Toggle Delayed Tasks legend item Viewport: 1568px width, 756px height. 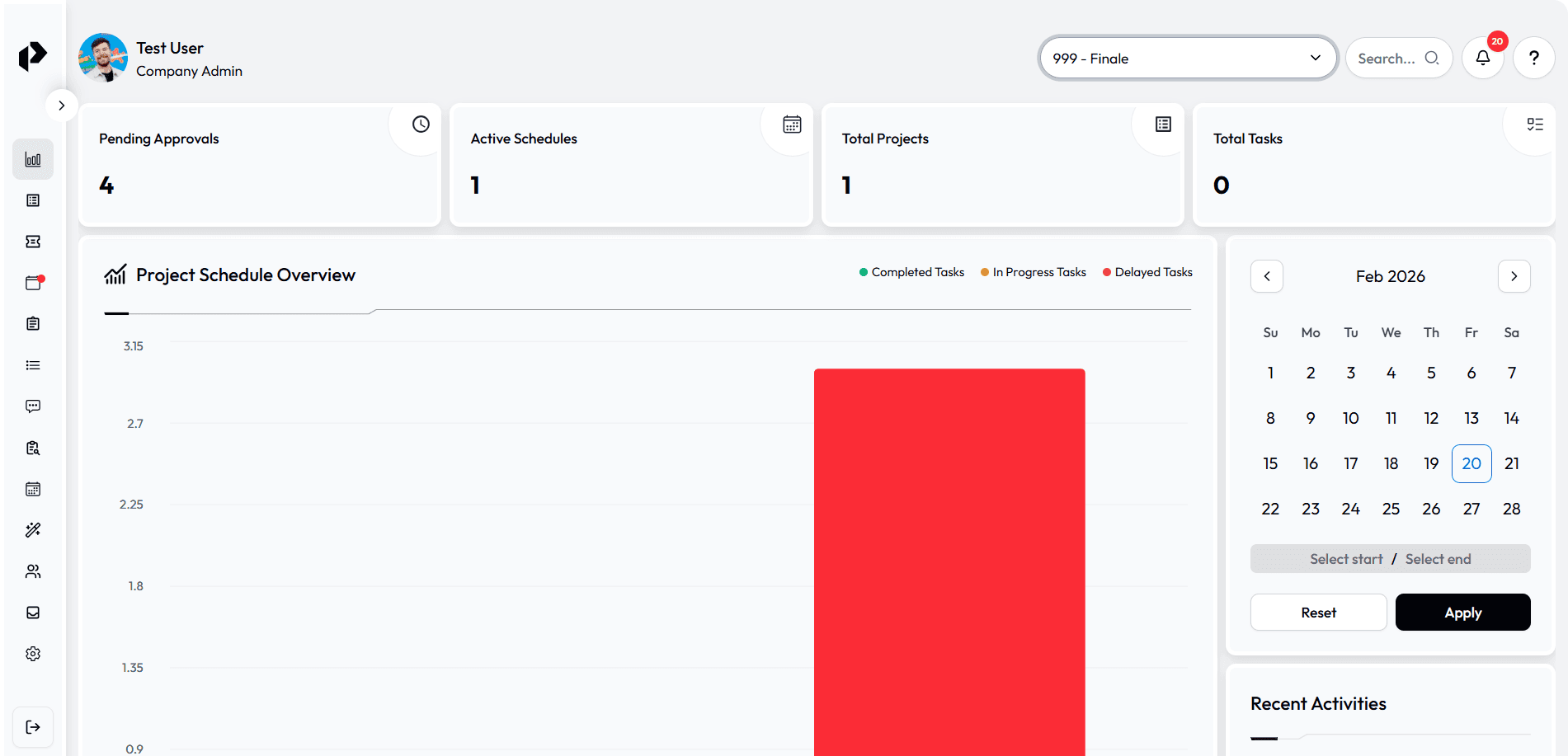pyautogui.click(x=1147, y=272)
